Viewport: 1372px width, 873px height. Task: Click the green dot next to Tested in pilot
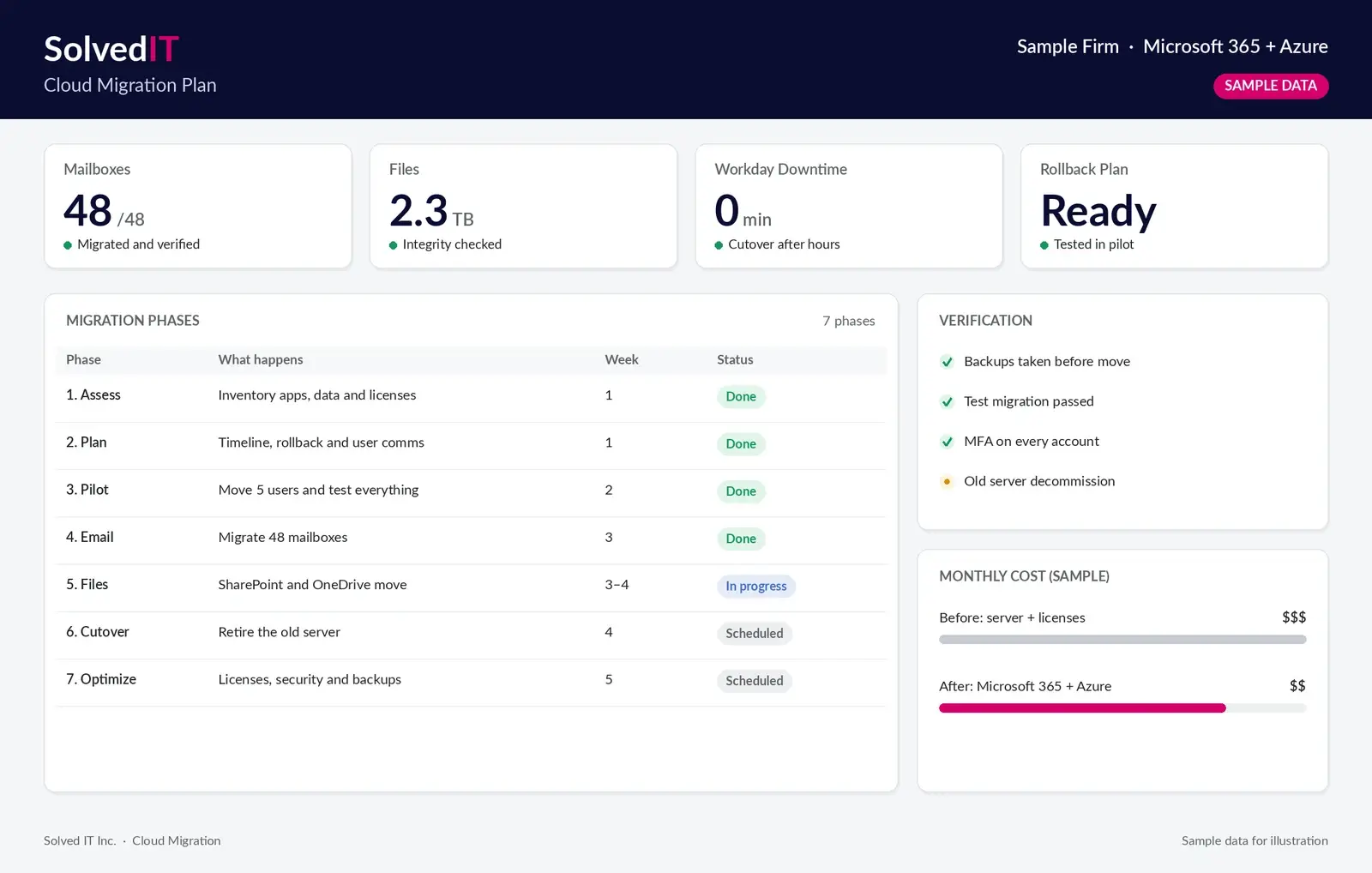click(1044, 245)
